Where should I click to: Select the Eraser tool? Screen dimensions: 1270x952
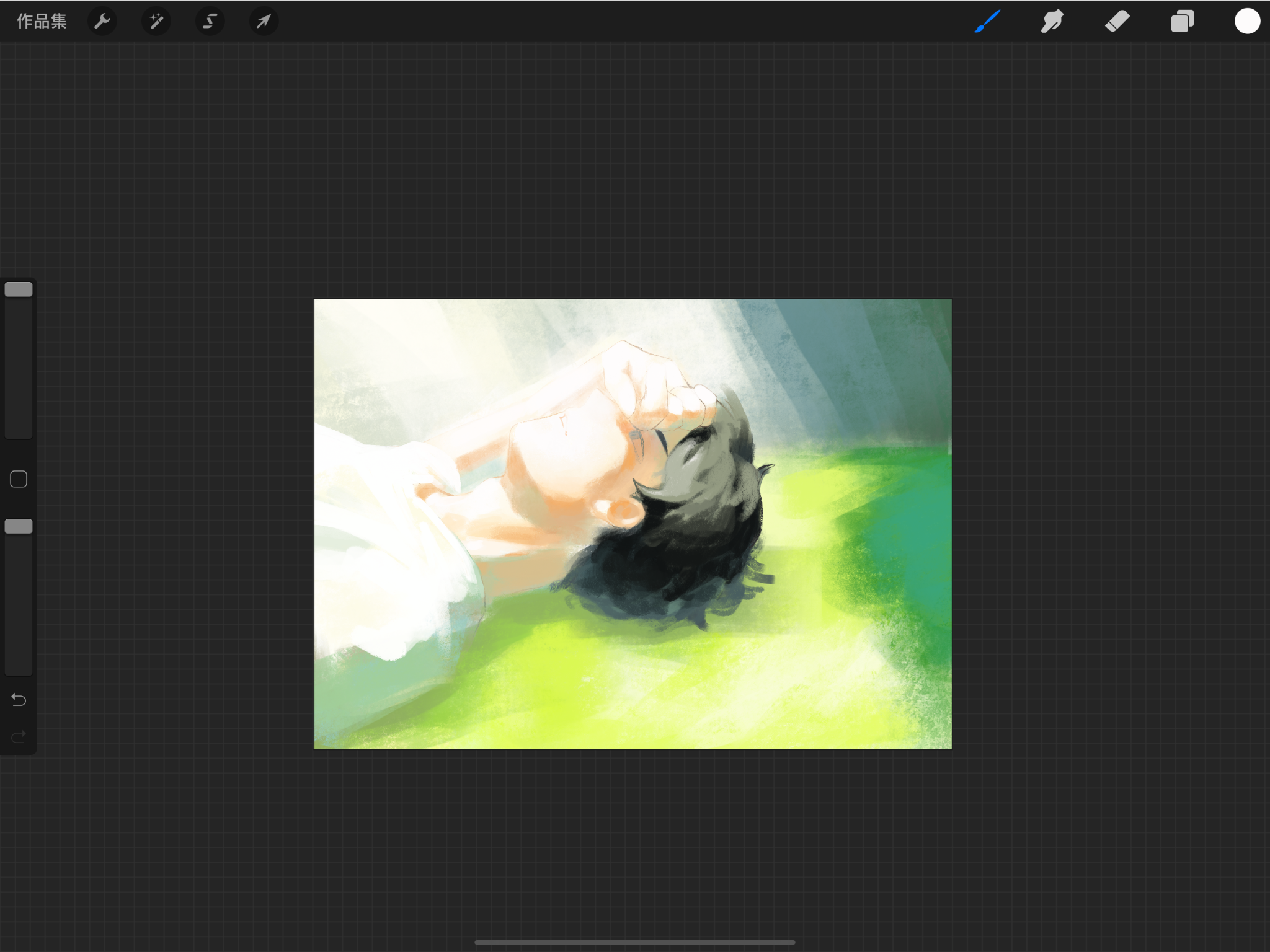tap(1117, 21)
